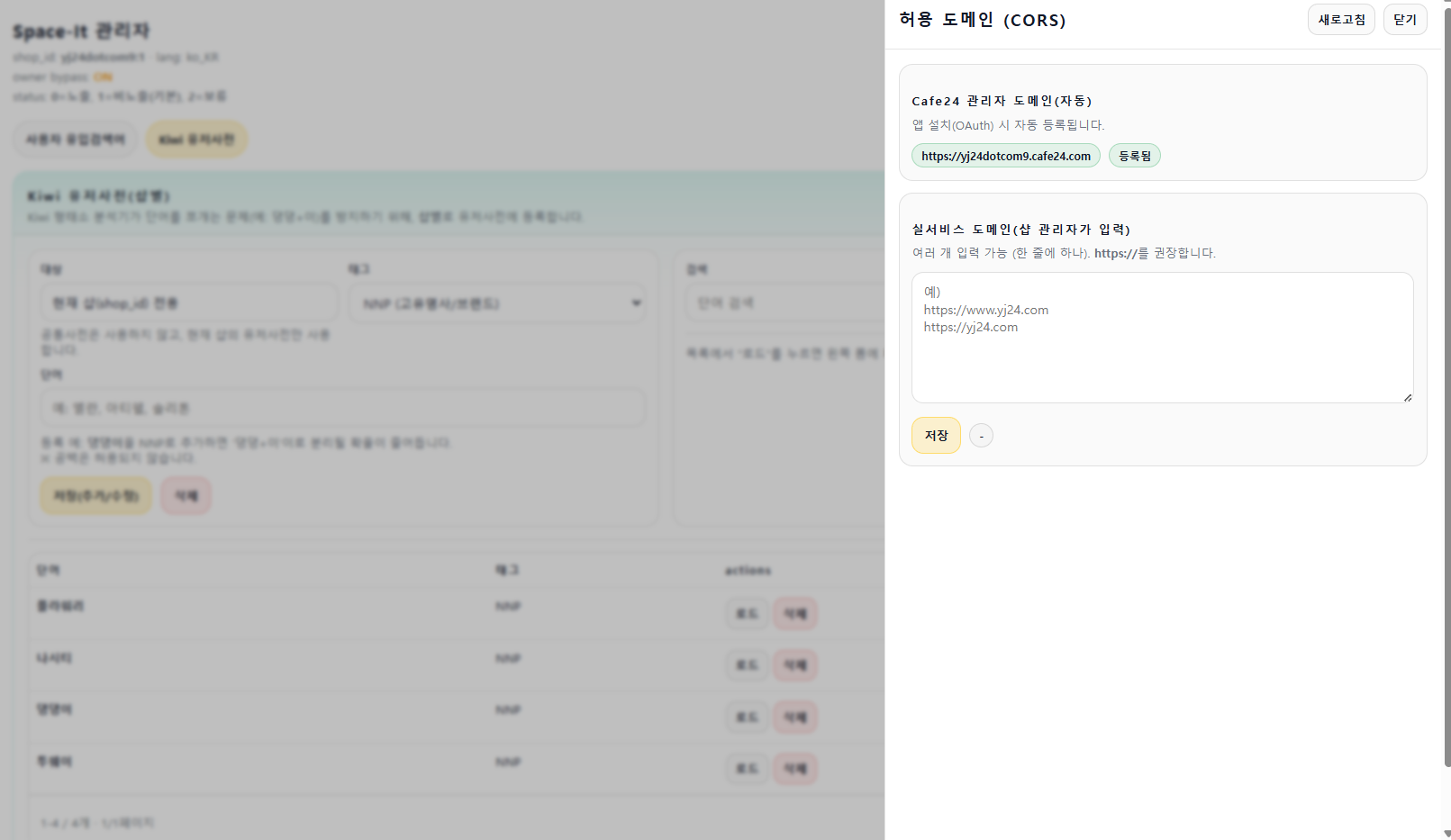Click the yj24dotcom9.cafe24.com domain chip

[x=1005, y=156]
